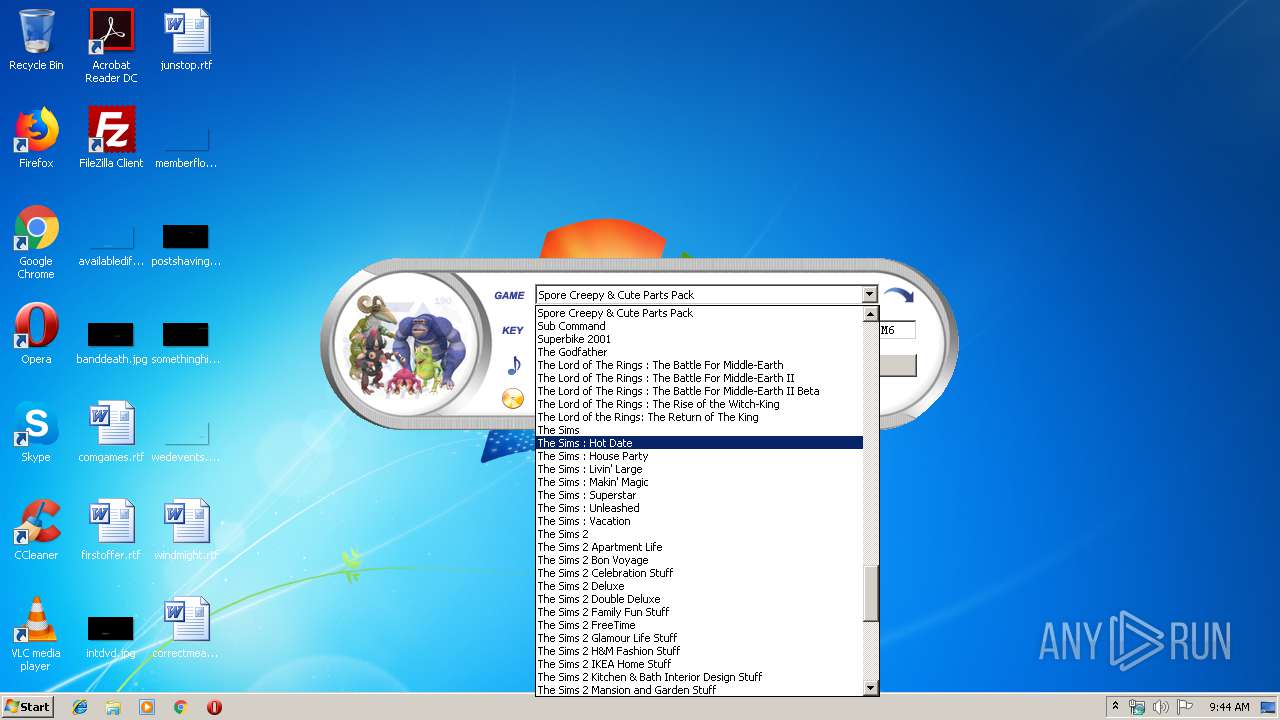
Task: Select The Sims 2 H&M Fashion Stuff
Action: (699, 651)
